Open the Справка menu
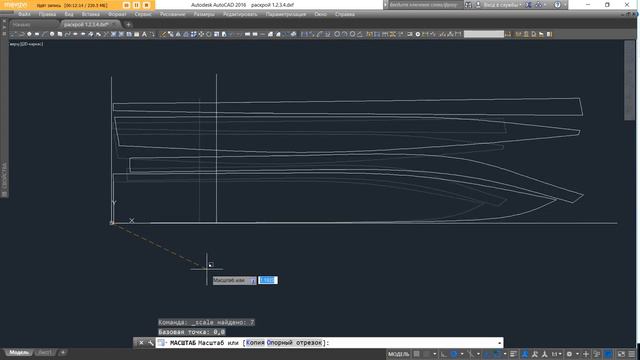This screenshot has height=360, width=640. pos(344,14)
